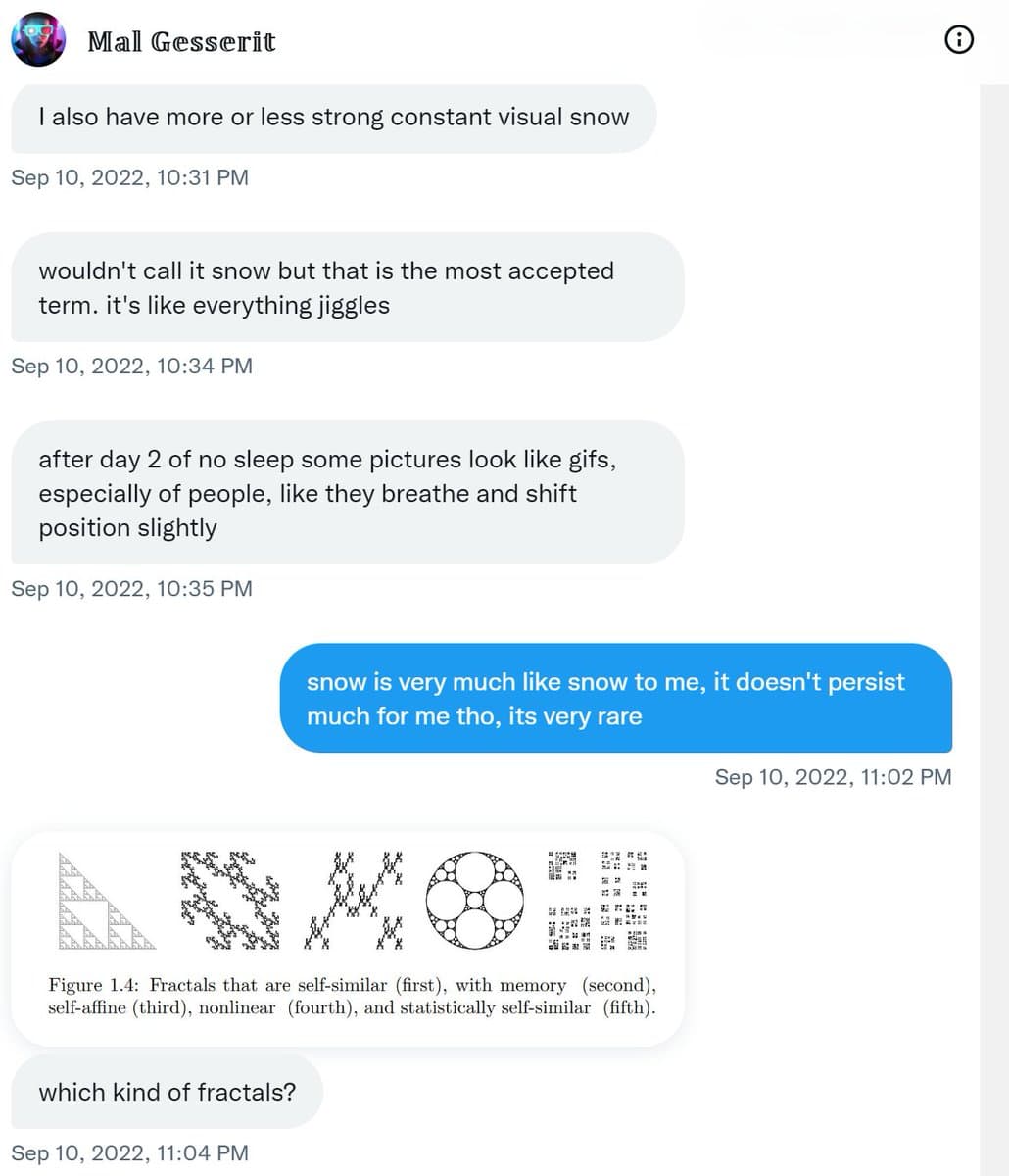Screen dimensions: 1009x1176
Task: Click the Sep 10, 11:02 PM timestamp
Action: click(x=834, y=777)
